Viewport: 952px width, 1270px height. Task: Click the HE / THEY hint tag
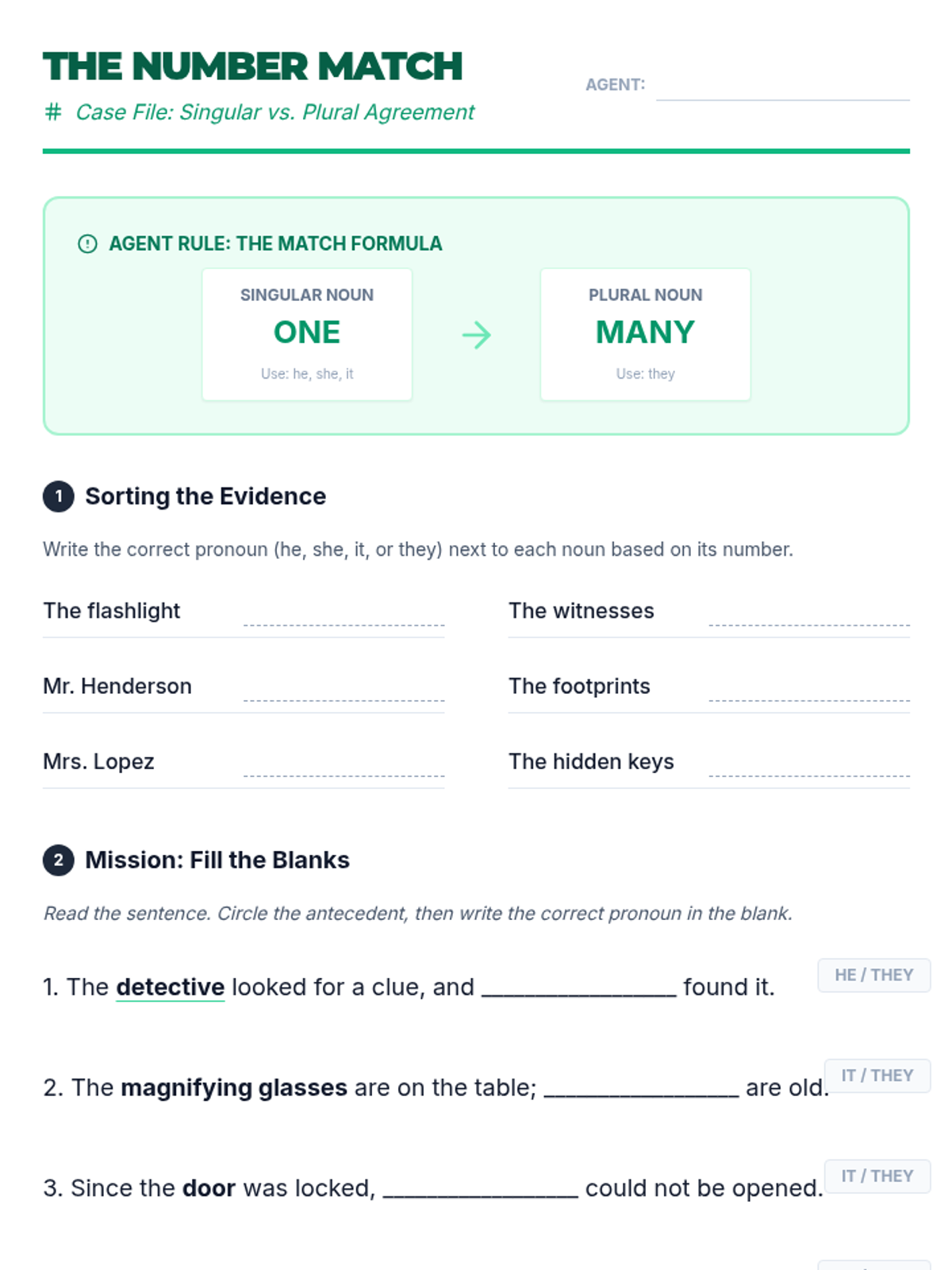(873, 975)
